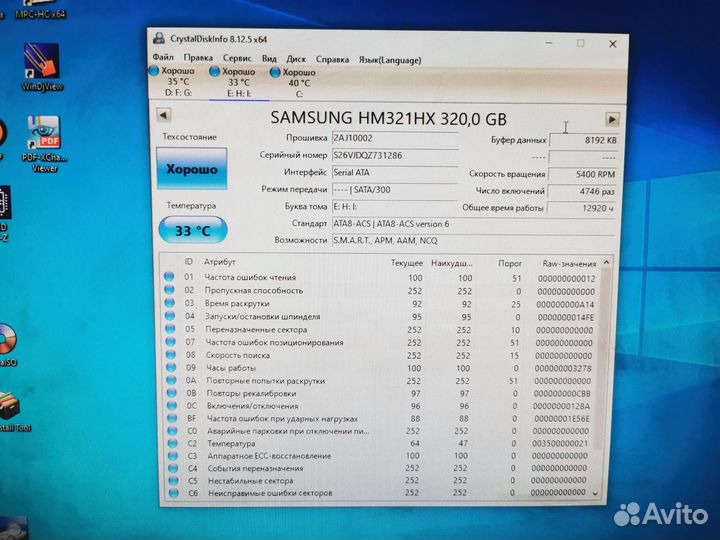
Task: Open the Файл menu
Action: [x=163, y=57]
